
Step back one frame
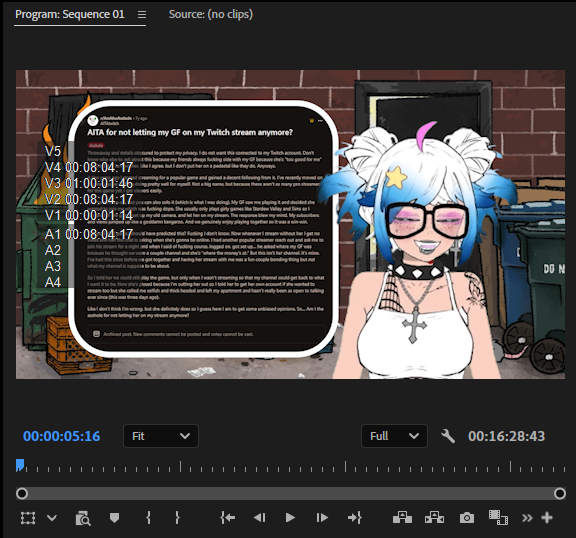tap(259, 518)
